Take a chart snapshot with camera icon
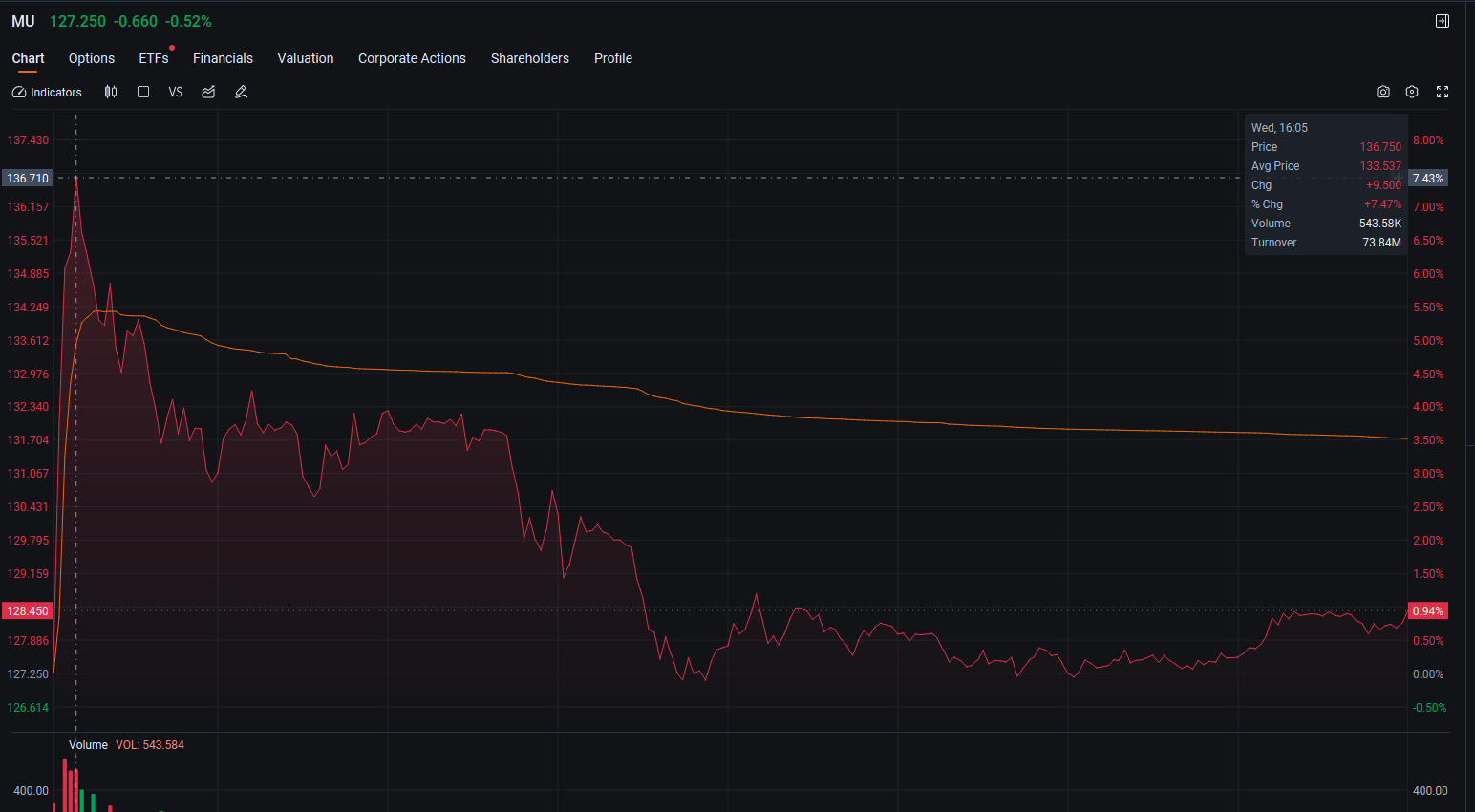This screenshot has height=812, width=1475. pyautogui.click(x=1383, y=92)
